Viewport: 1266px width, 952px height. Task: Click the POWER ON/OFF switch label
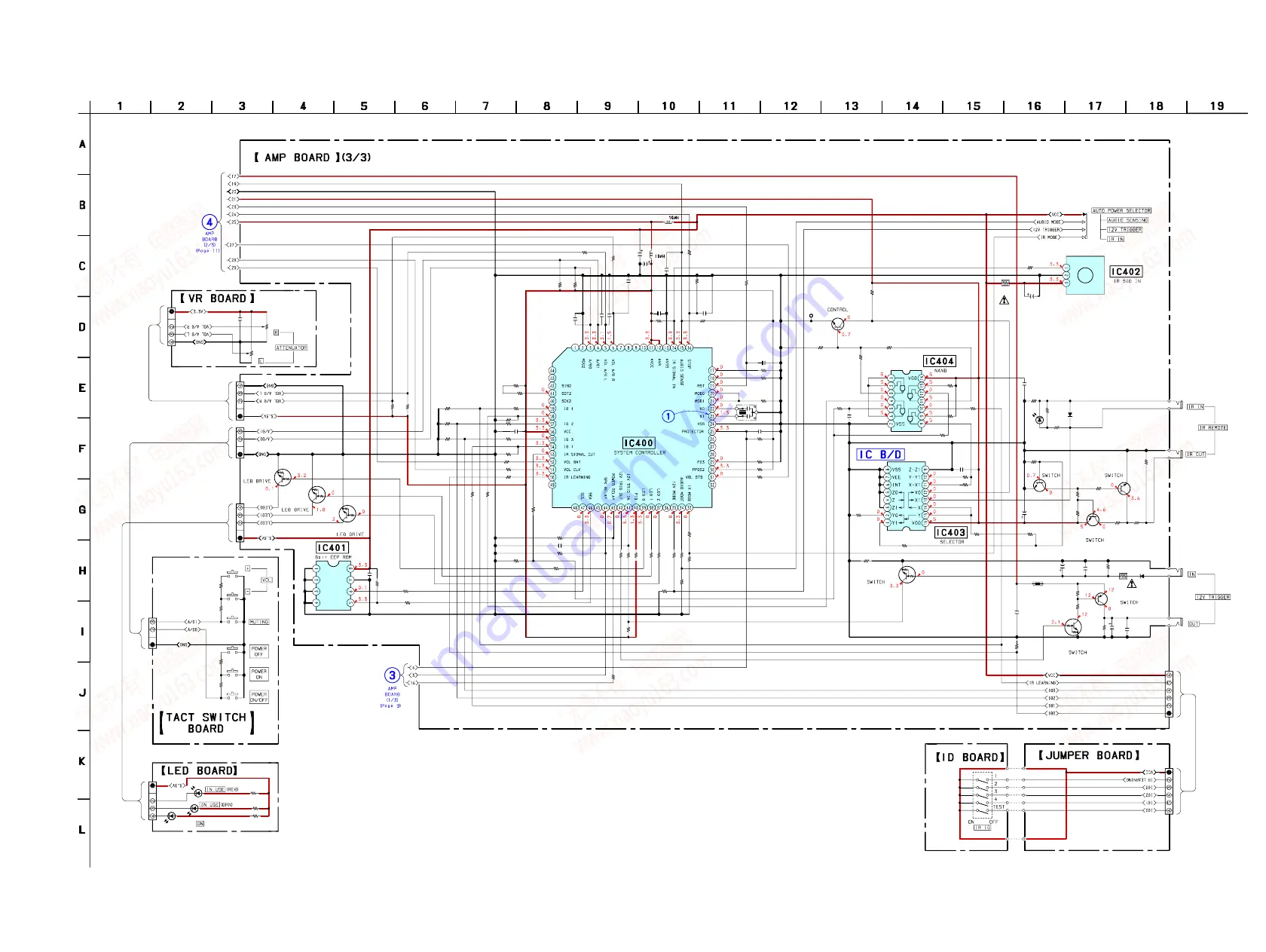[x=259, y=697]
